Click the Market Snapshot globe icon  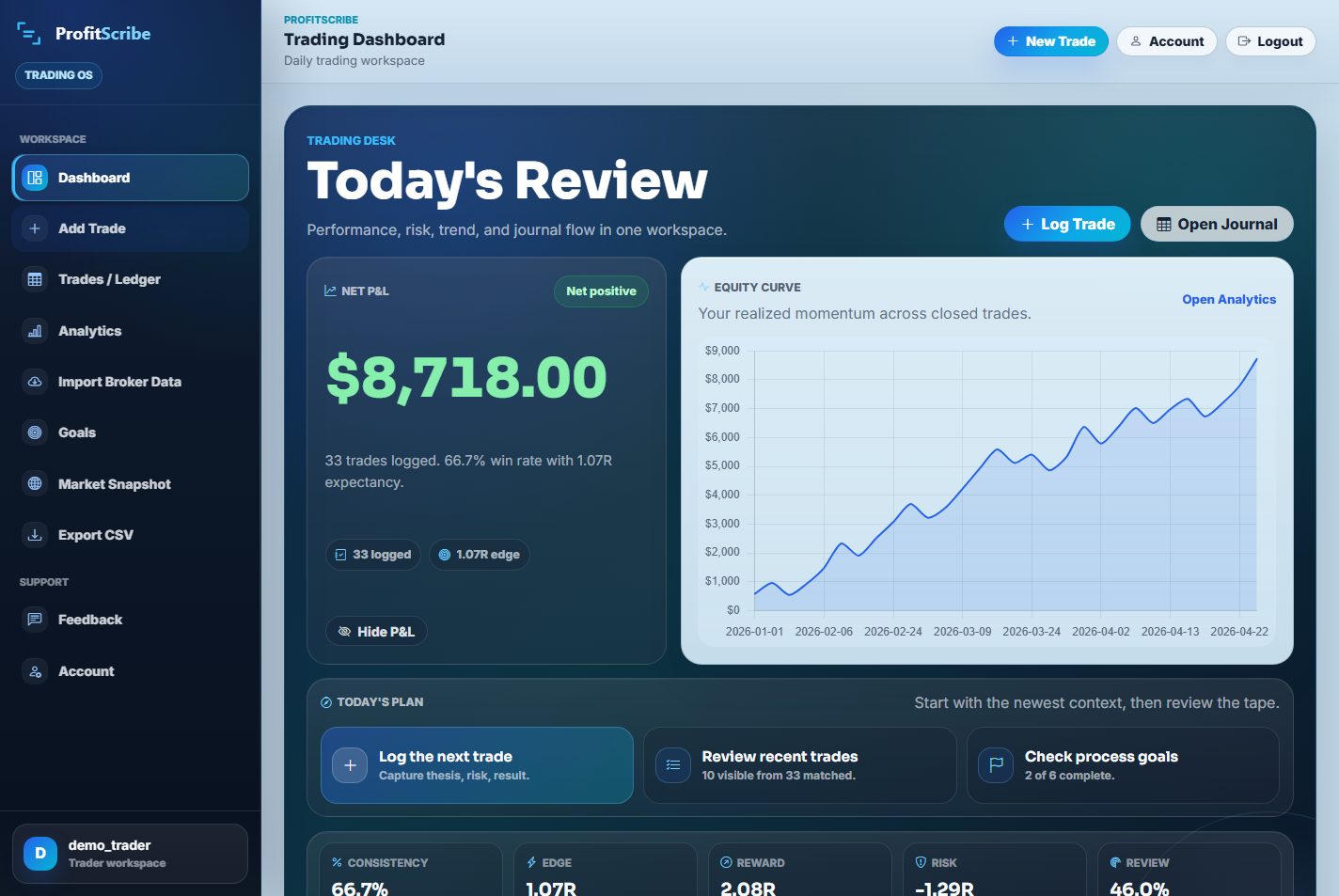pos(35,483)
